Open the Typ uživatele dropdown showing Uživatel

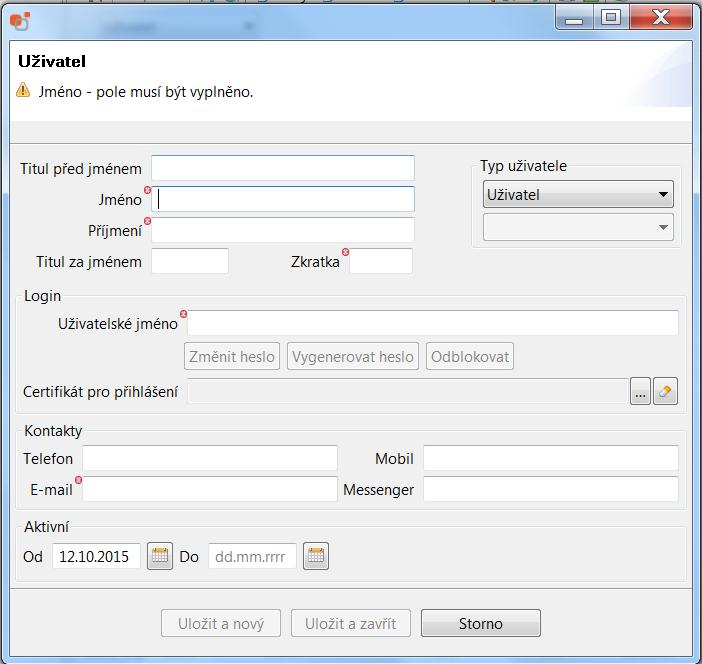pos(578,194)
